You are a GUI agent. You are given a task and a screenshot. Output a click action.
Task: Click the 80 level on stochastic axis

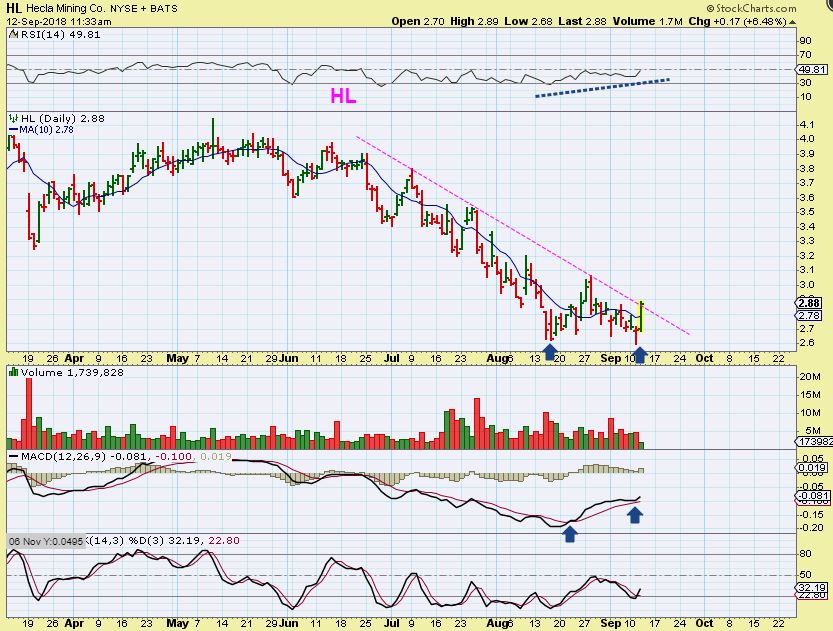pos(805,553)
